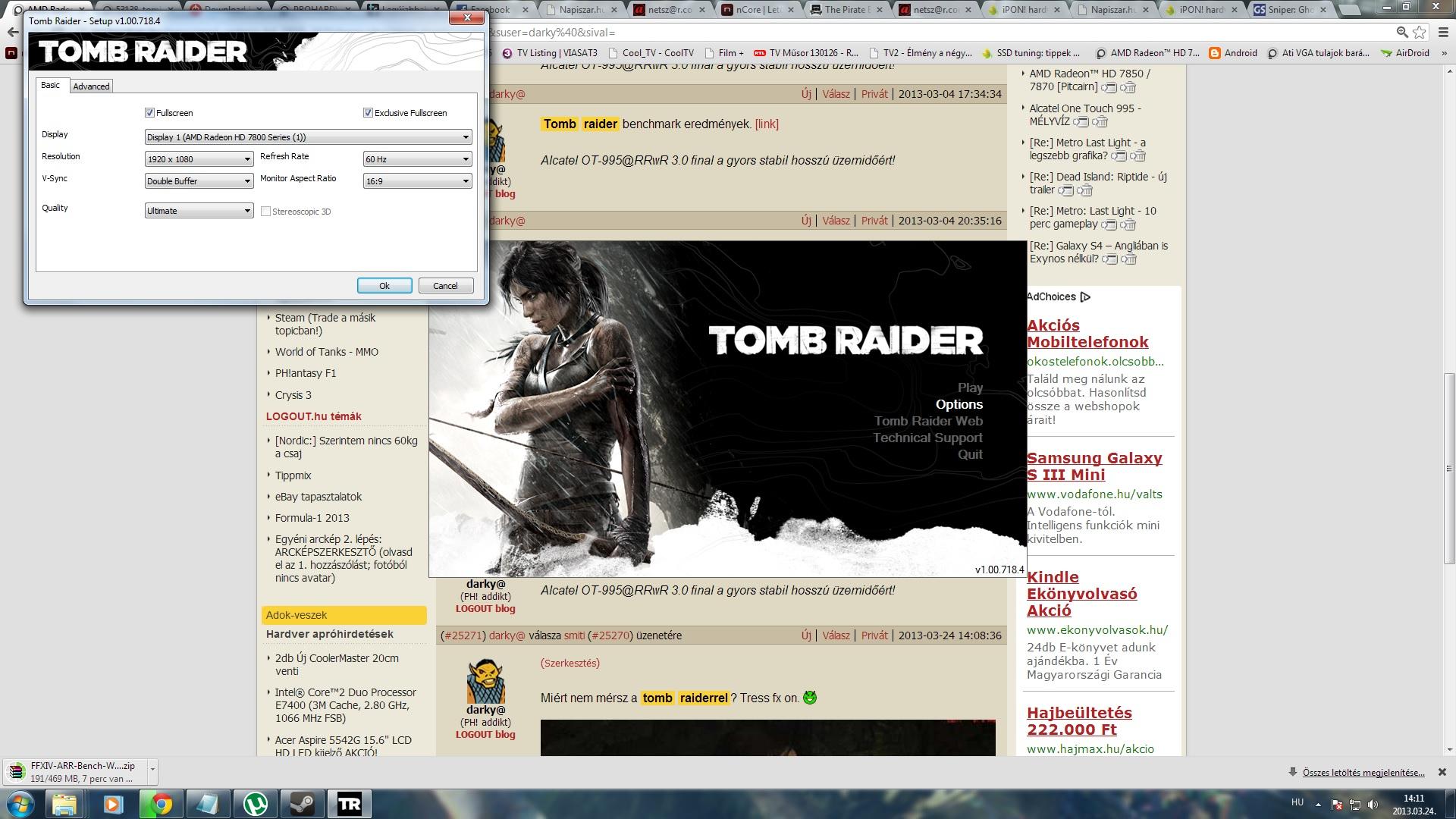The width and height of the screenshot is (1456, 819).
Task: Toggle the Fullscreen checkbox
Action: point(149,113)
